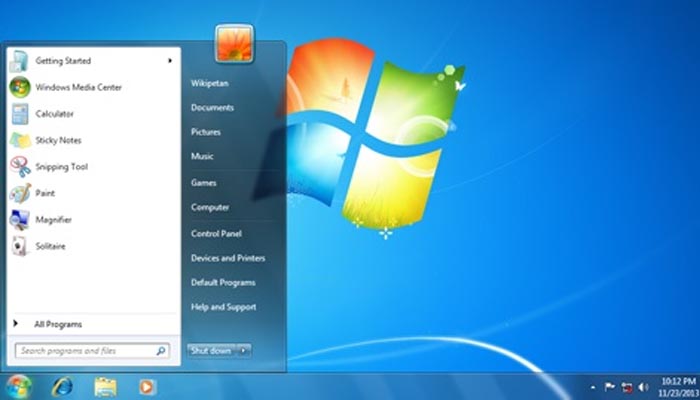Open Default Programs
700x400 pixels.
[x=223, y=283]
